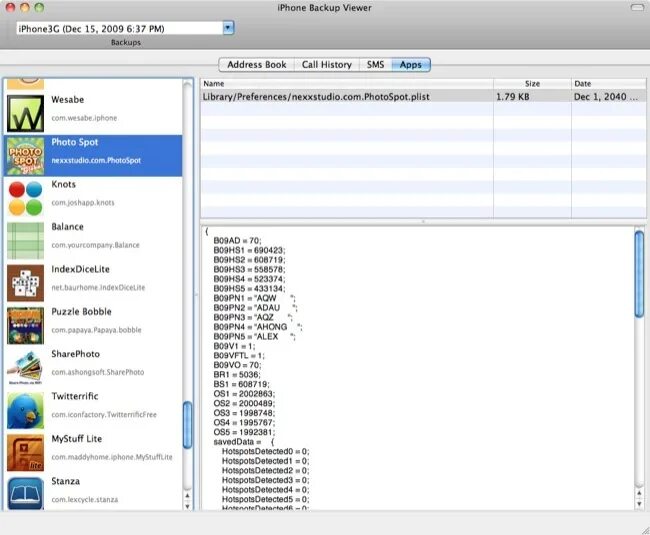650x535 pixels.
Task: Select the Apps tab
Action: [411, 65]
